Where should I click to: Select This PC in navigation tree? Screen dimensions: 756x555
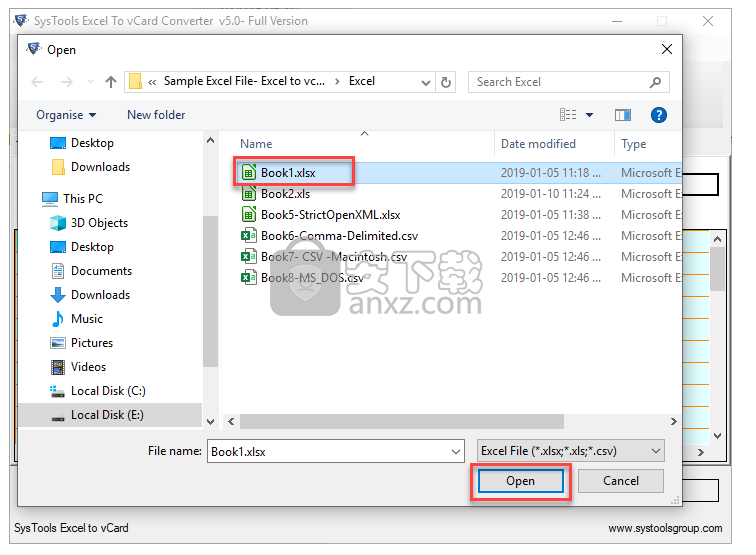[72, 199]
